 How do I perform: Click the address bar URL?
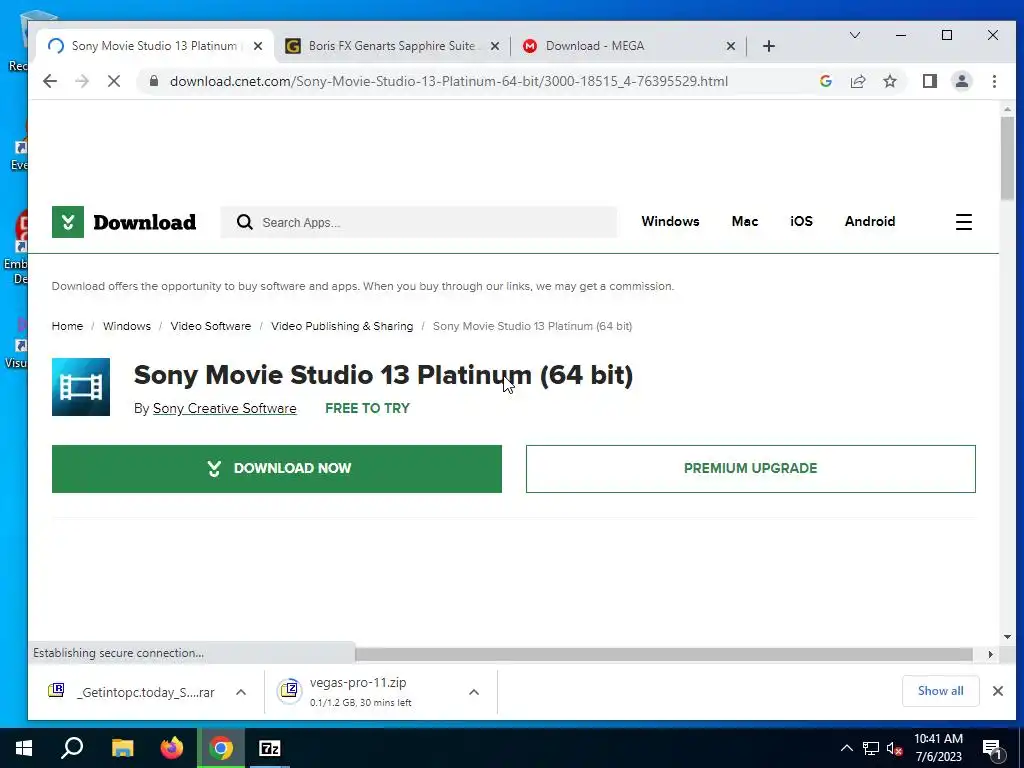pos(449,81)
